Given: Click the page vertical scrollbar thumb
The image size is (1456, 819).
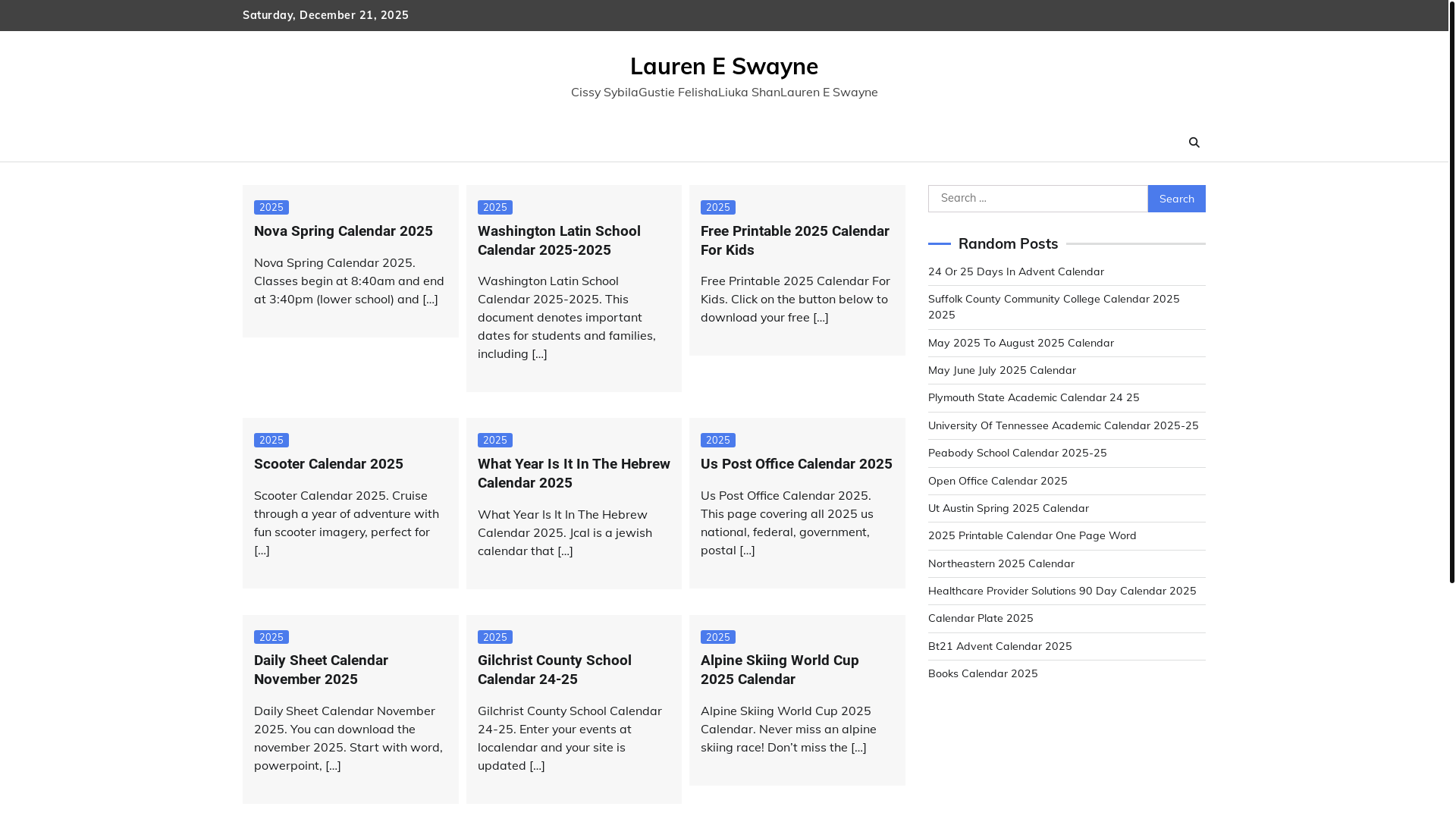Looking at the screenshot, I should coord(1451,291).
